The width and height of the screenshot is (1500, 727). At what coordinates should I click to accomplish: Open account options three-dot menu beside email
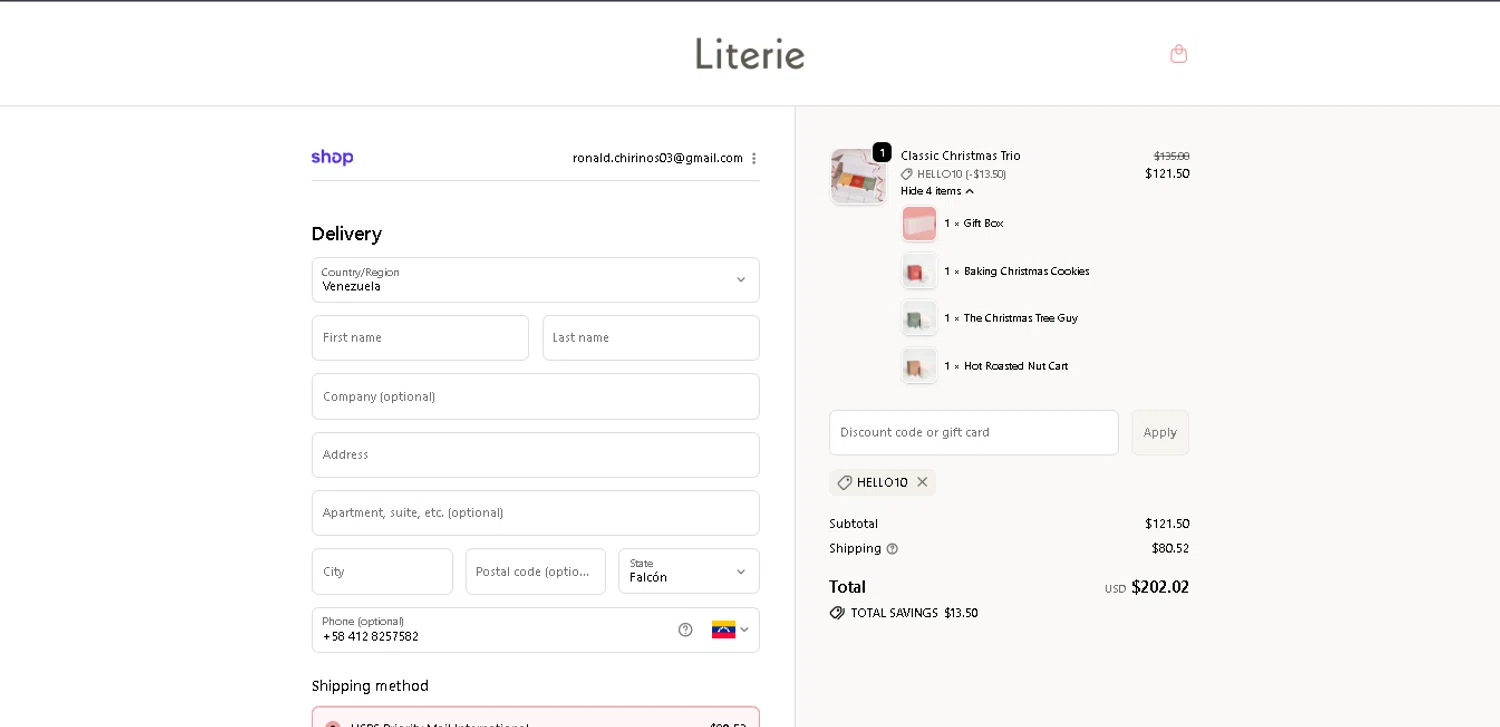tap(753, 158)
